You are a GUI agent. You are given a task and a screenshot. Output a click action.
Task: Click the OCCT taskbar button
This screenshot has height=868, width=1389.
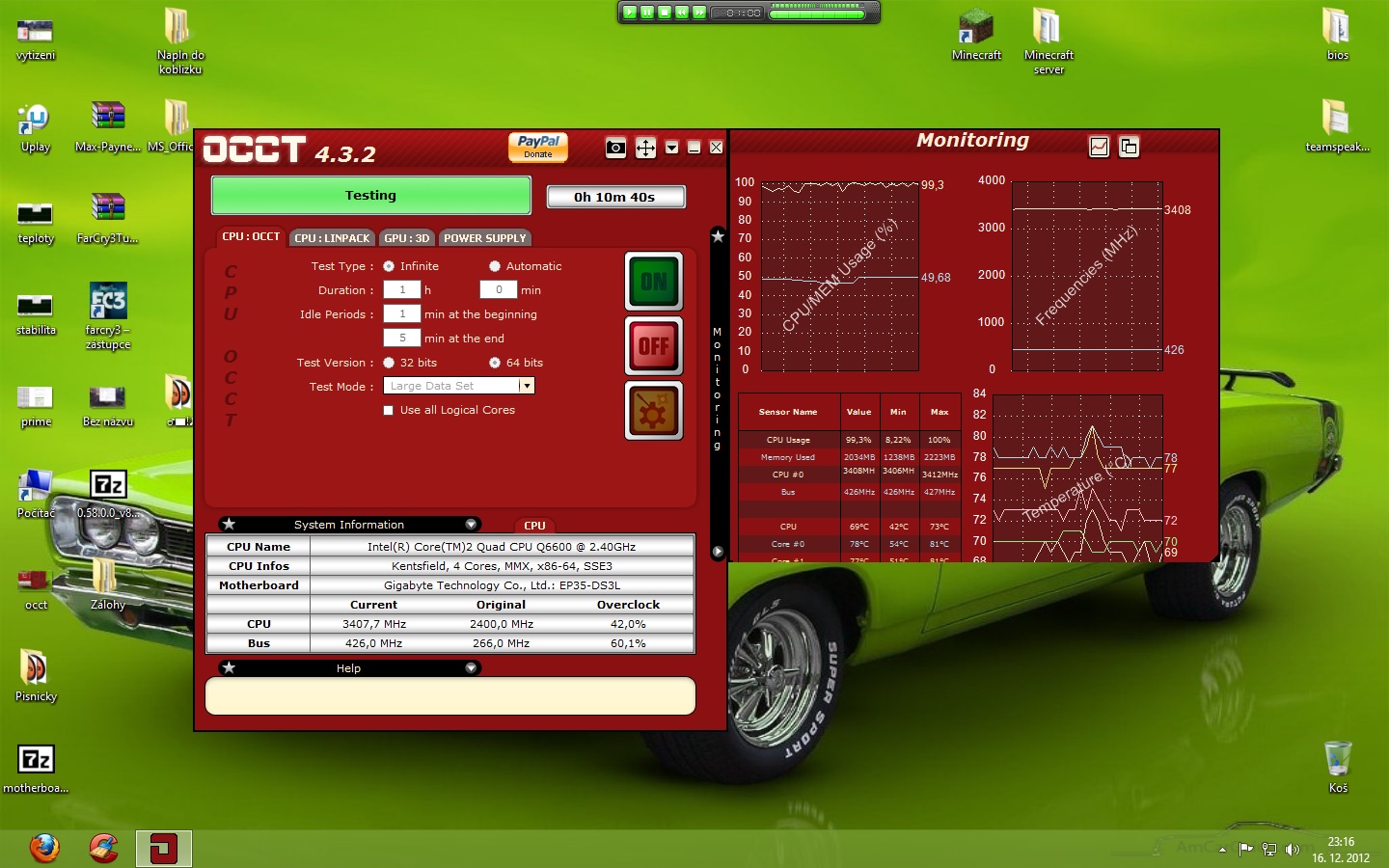coord(164,849)
